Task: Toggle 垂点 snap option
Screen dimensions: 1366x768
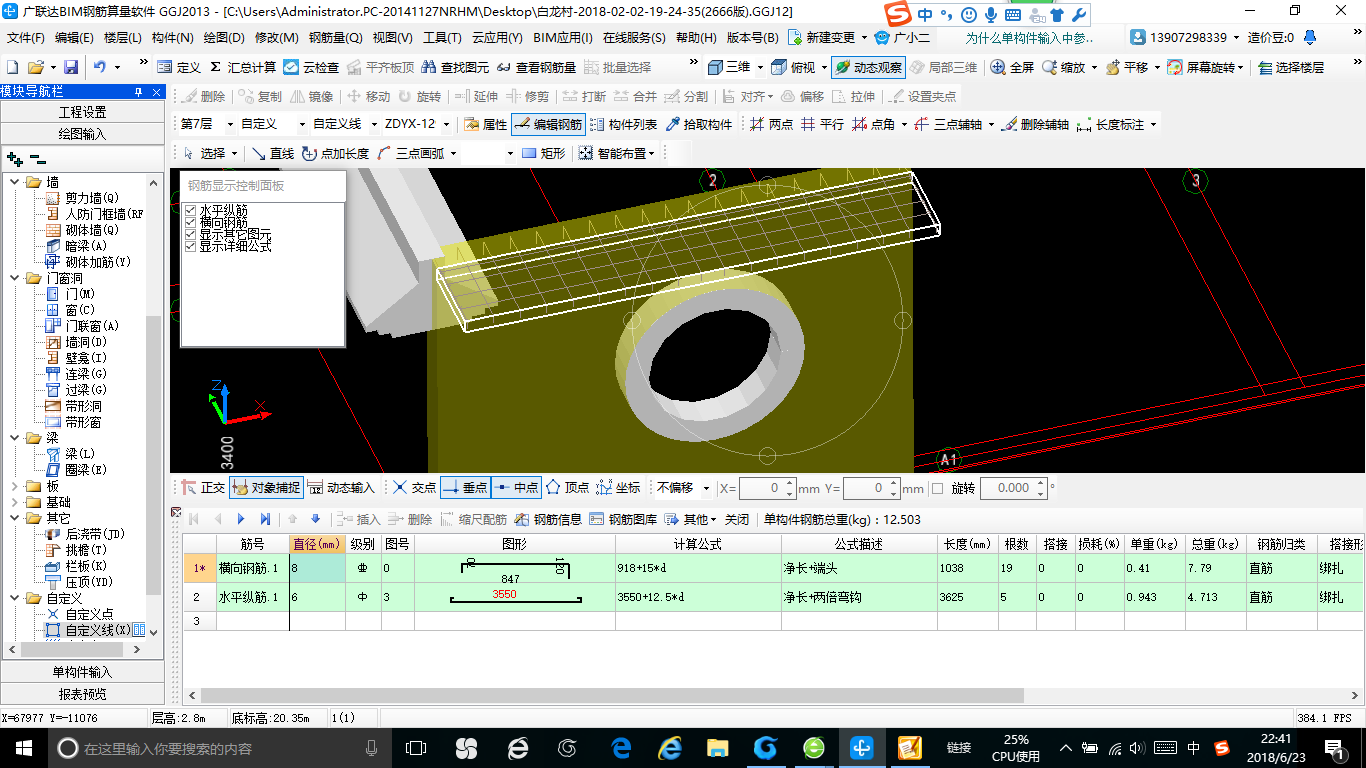Action: tap(464, 488)
